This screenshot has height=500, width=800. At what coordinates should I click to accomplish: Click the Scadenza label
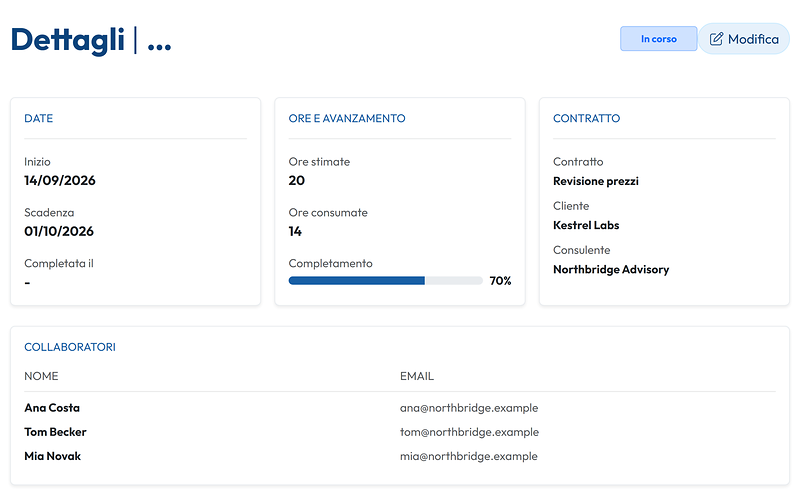tap(49, 212)
